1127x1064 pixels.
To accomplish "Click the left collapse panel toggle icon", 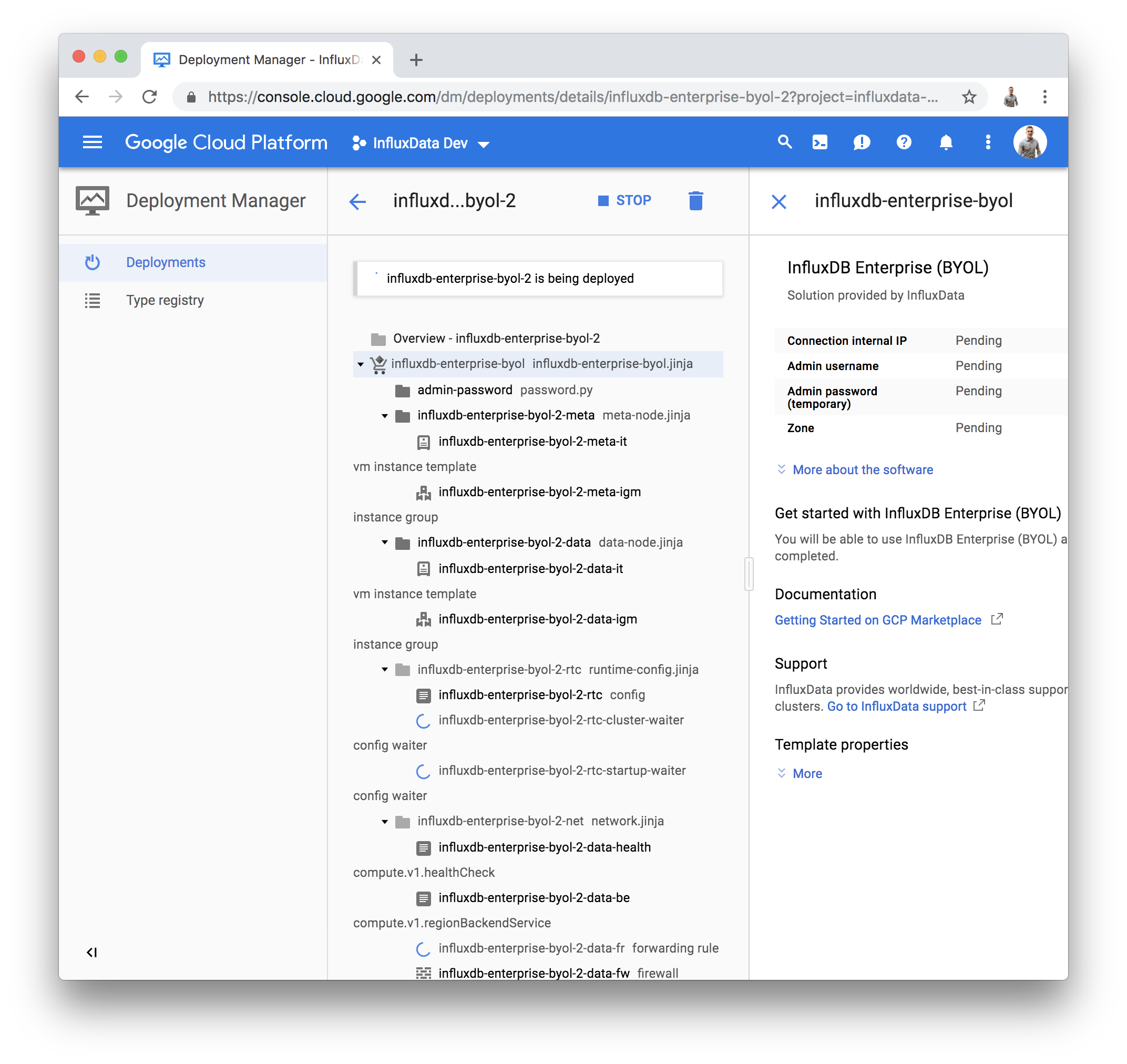I will point(90,952).
